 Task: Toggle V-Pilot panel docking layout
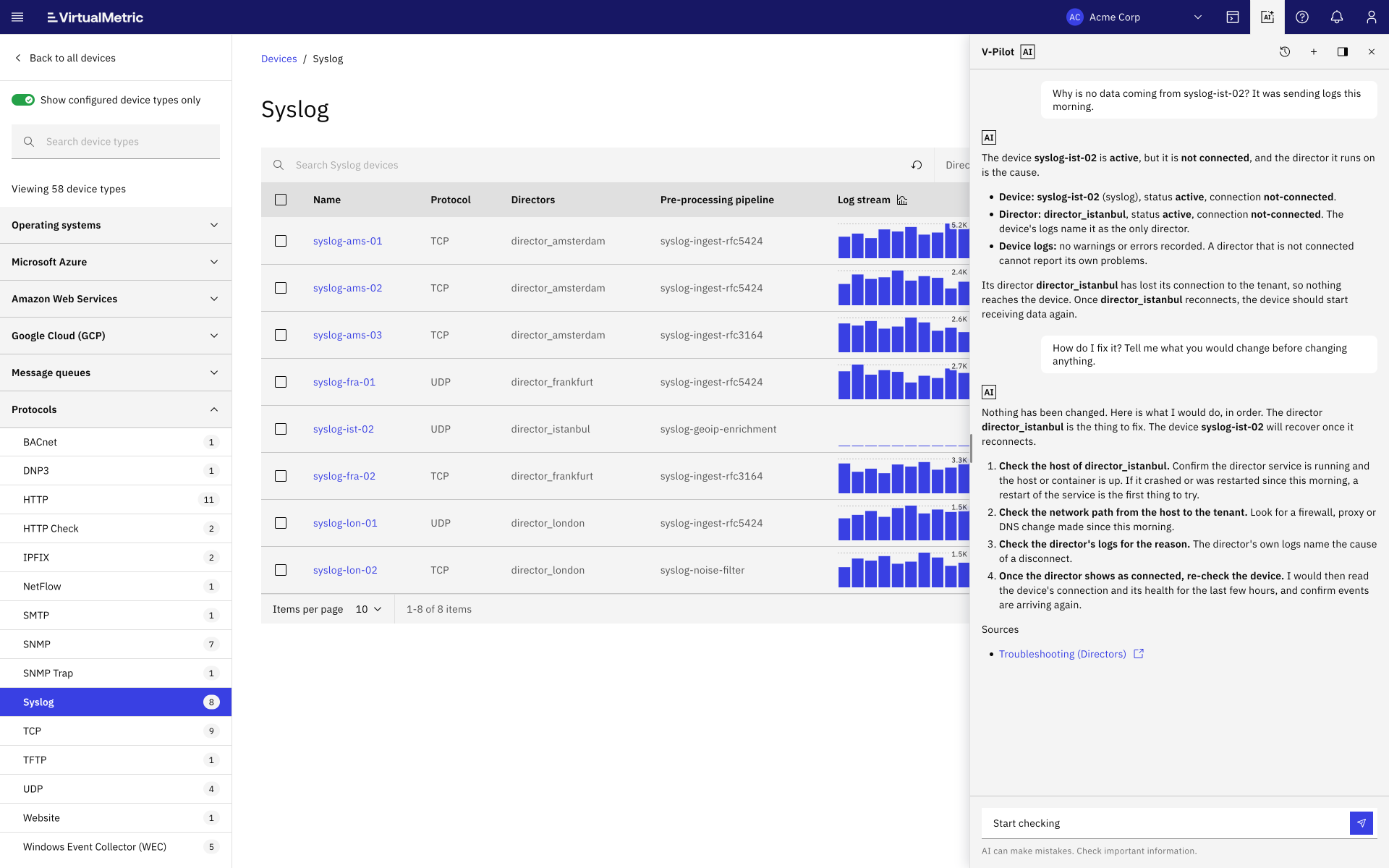(1343, 52)
